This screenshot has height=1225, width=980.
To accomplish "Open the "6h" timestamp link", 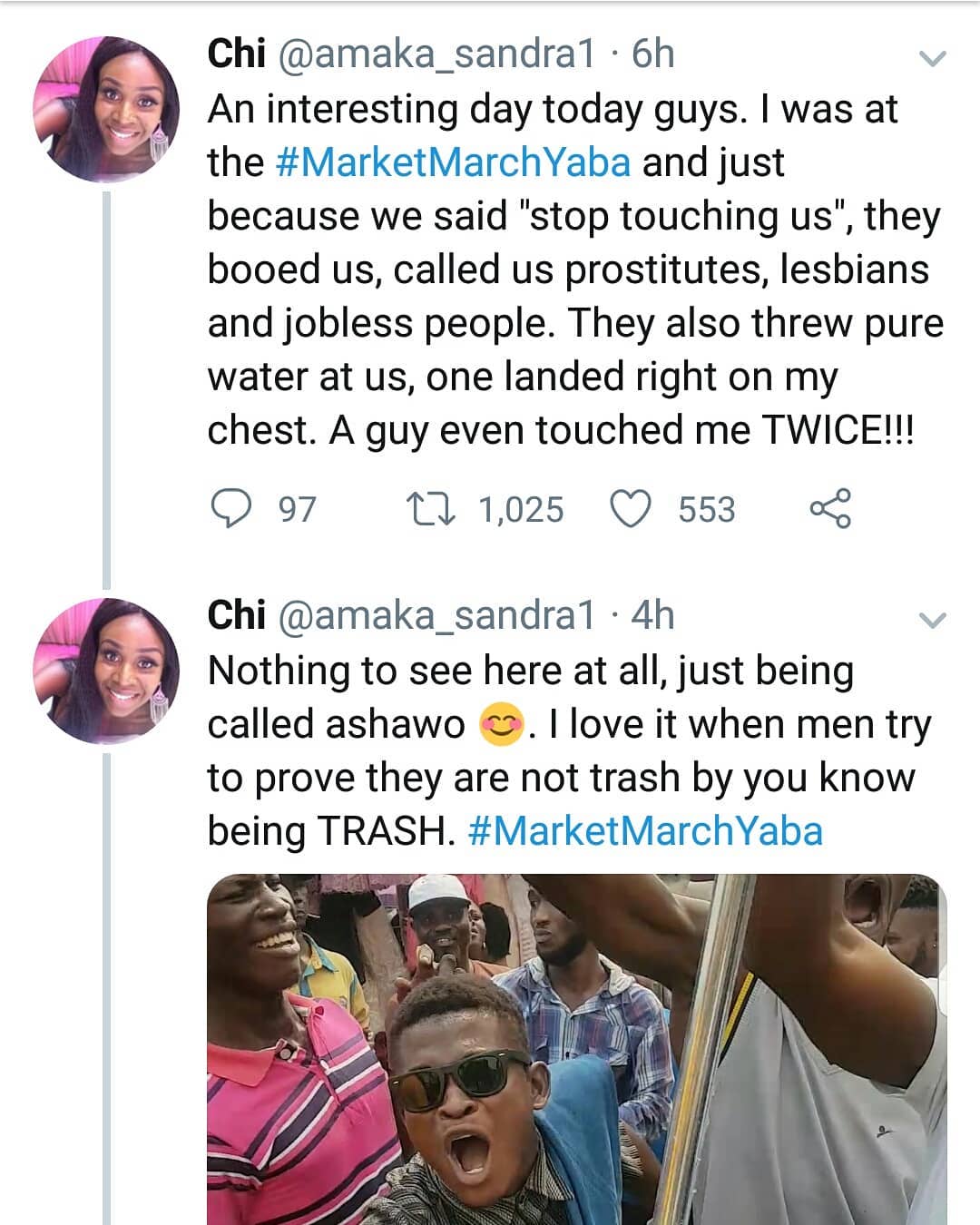I will point(653,54).
